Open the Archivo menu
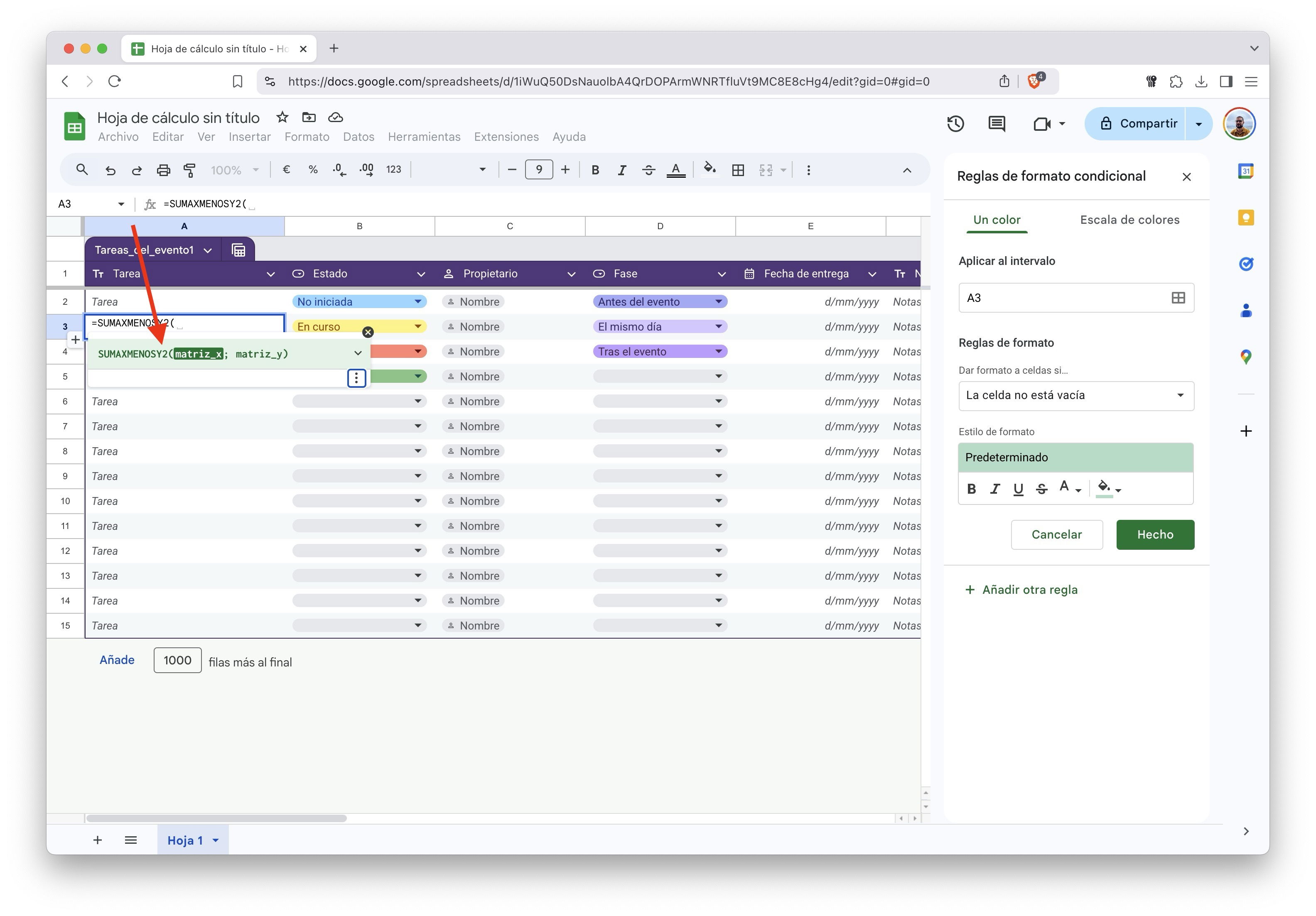The image size is (1316, 916). (118, 137)
